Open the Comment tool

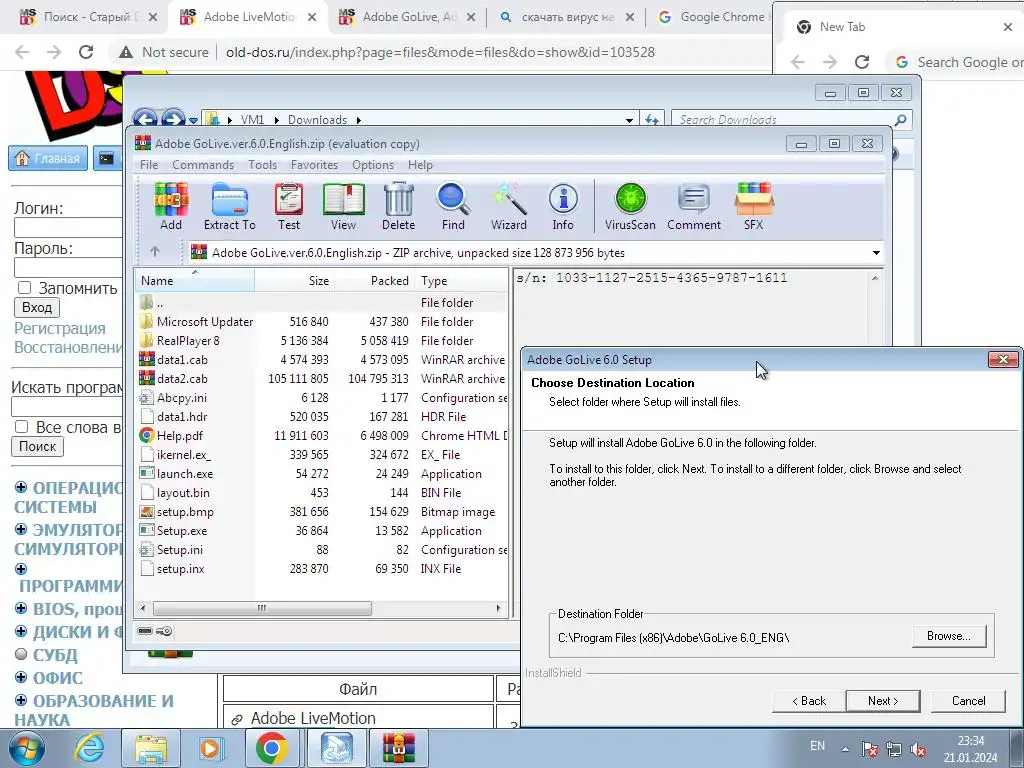[x=694, y=206]
